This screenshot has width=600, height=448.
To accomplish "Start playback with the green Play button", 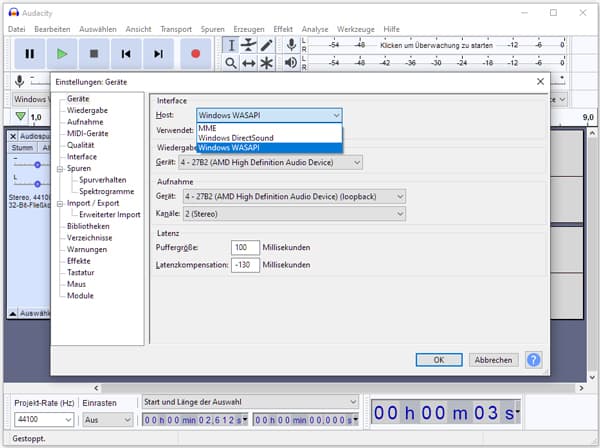I will point(62,54).
